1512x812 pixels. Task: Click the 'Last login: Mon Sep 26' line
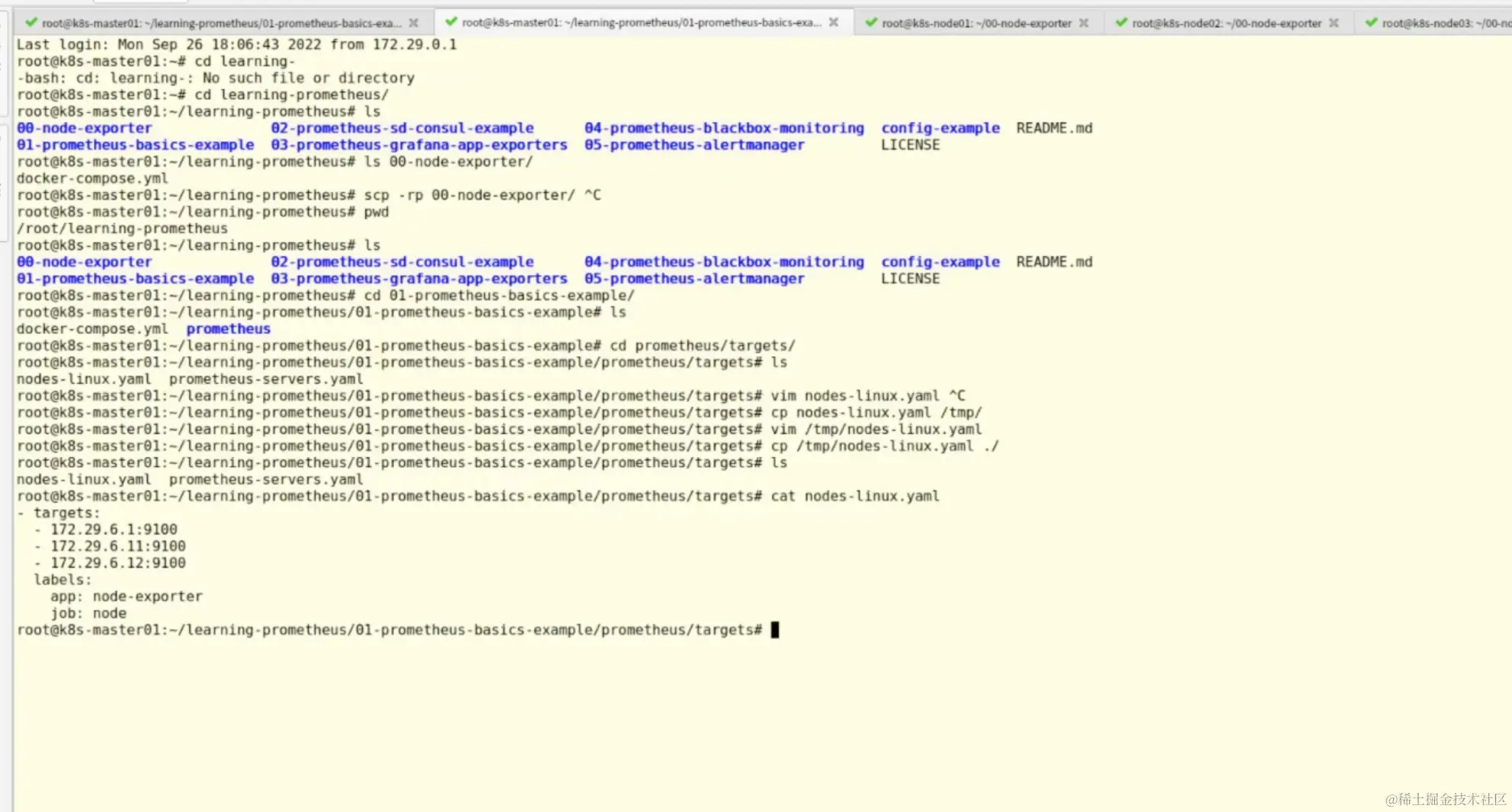click(237, 45)
